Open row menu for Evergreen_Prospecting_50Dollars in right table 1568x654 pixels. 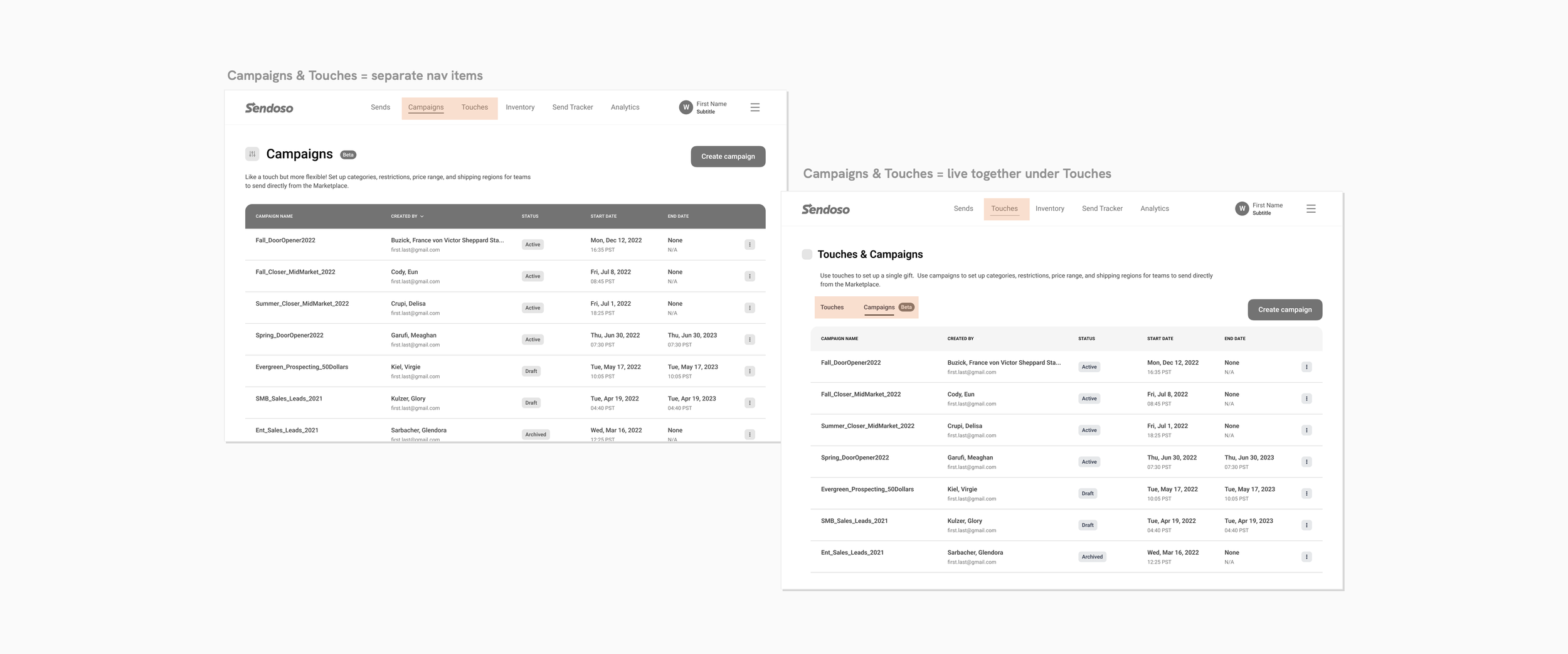(x=1306, y=494)
